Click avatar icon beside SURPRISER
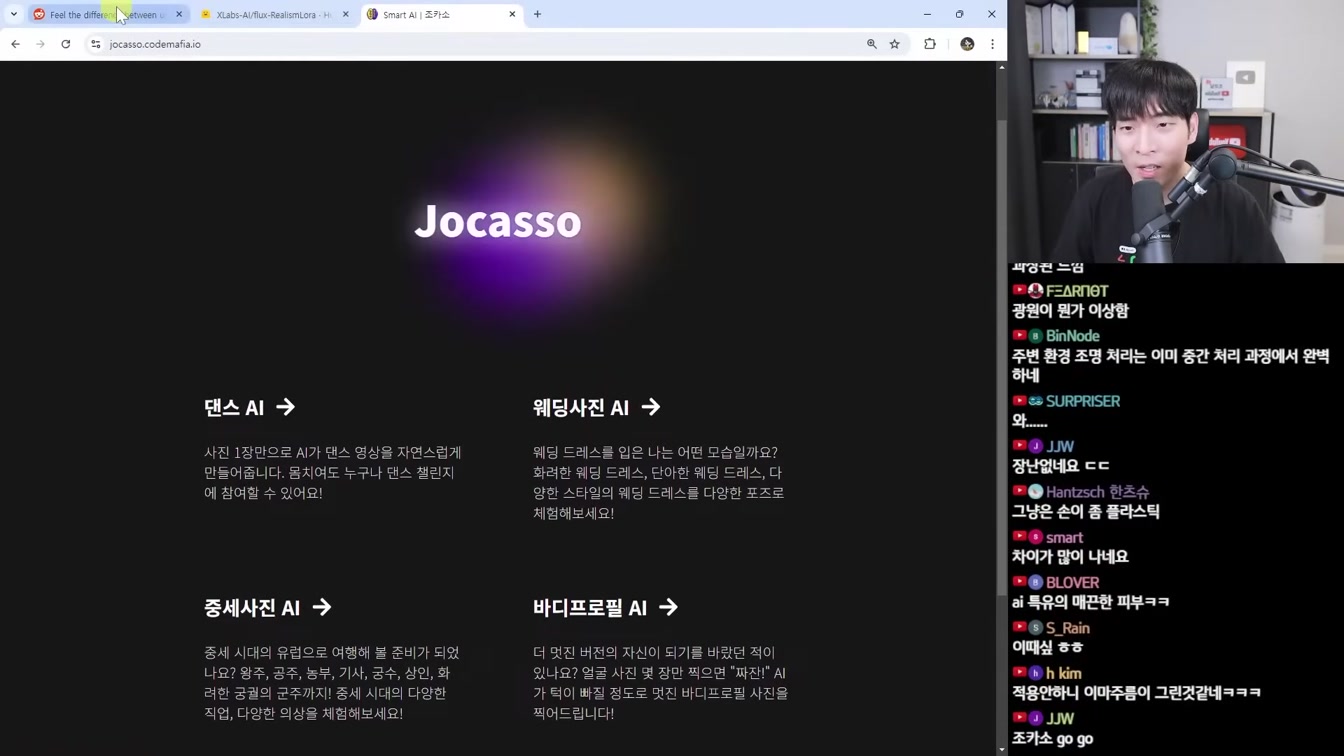This screenshot has height=756, width=1344. coord(1036,401)
